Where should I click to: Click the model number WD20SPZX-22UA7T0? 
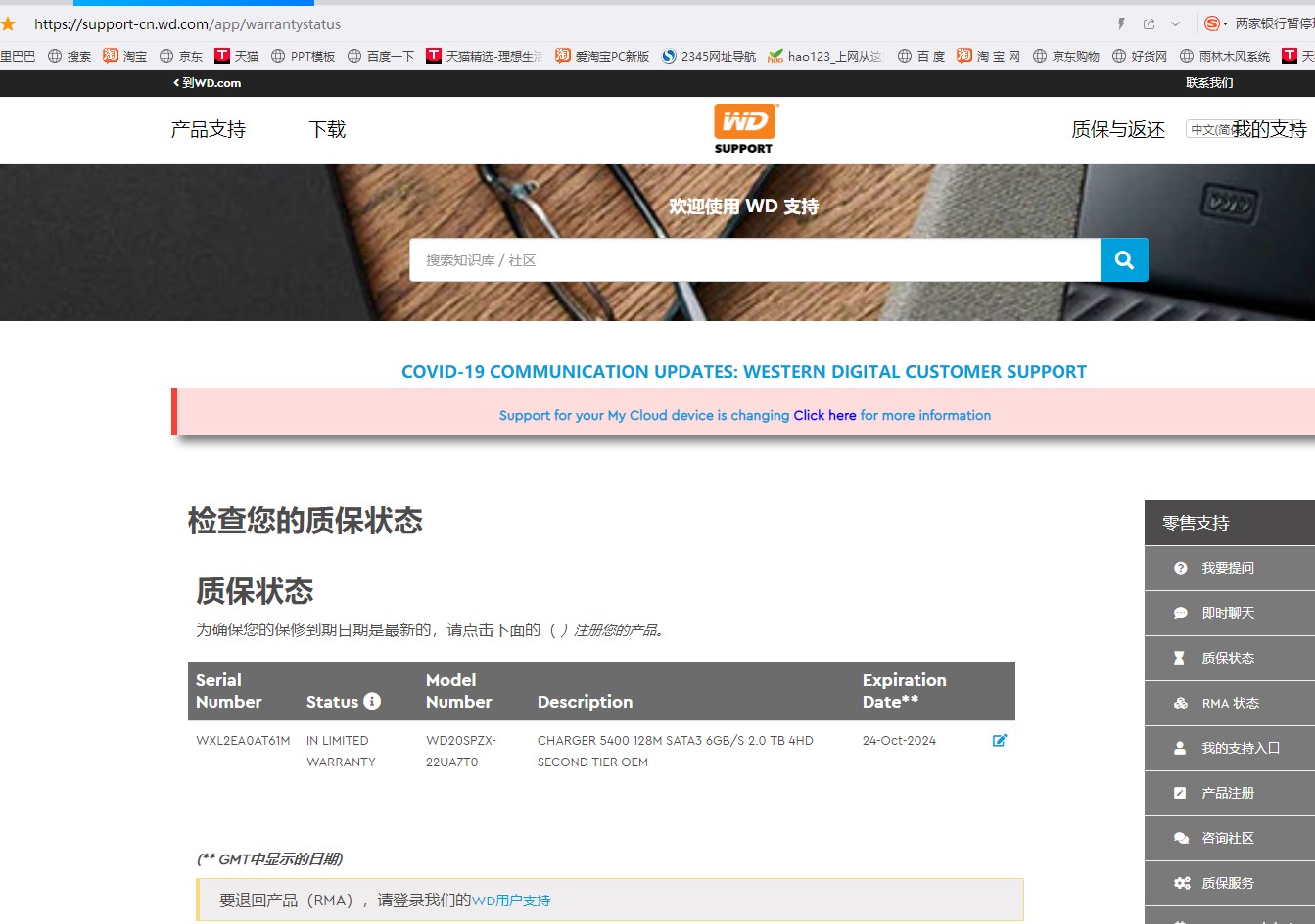click(461, 751)
